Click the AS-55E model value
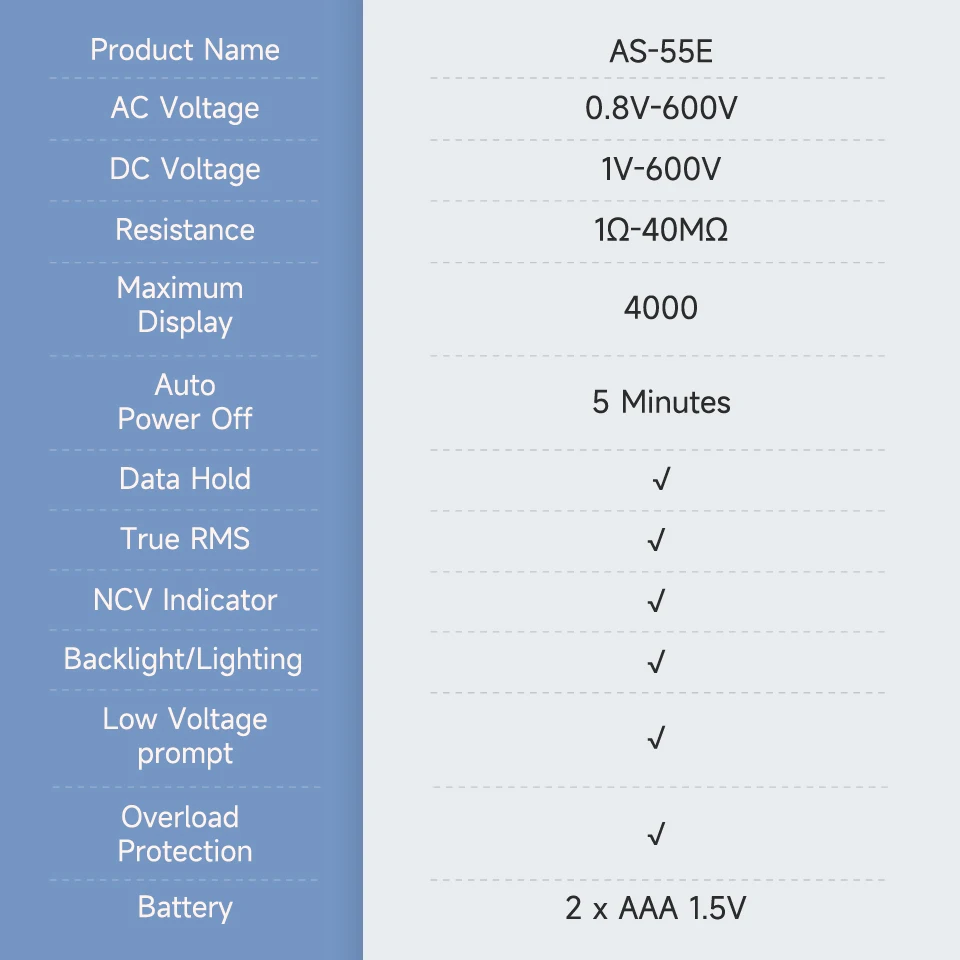Screen dimensions: 960x960 pos(661,52)
